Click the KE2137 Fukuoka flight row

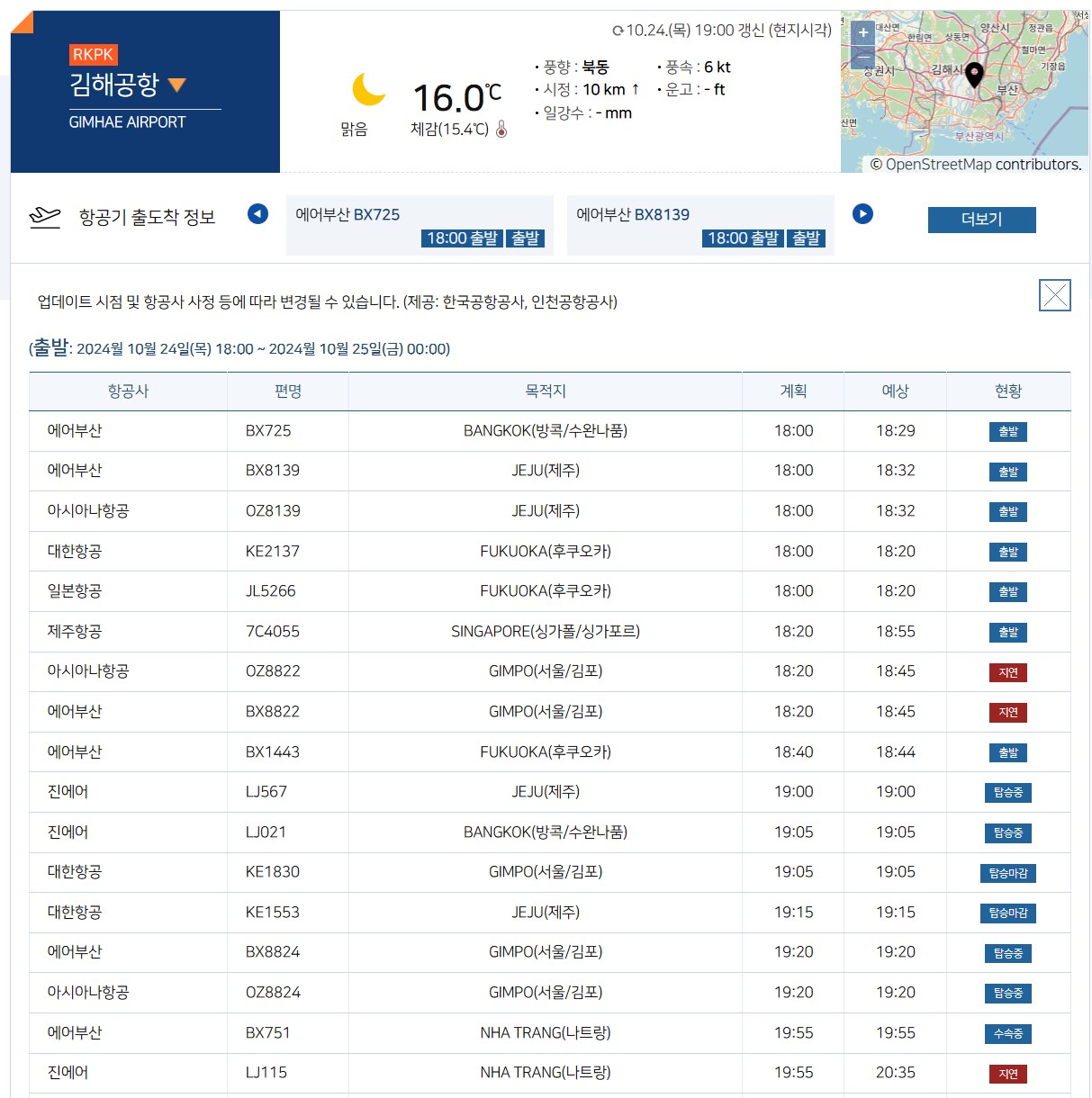pyautogui.click(x=540, y=551)
